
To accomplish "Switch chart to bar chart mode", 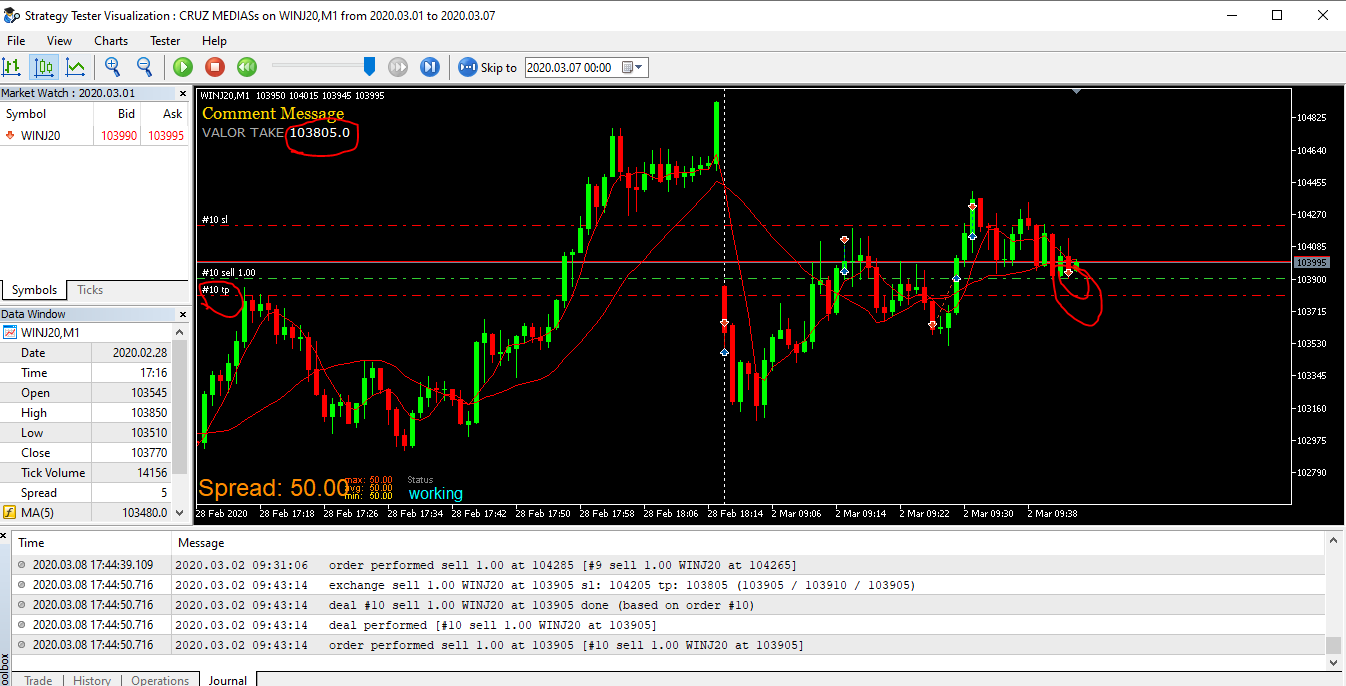I will [x=12, y=67].
